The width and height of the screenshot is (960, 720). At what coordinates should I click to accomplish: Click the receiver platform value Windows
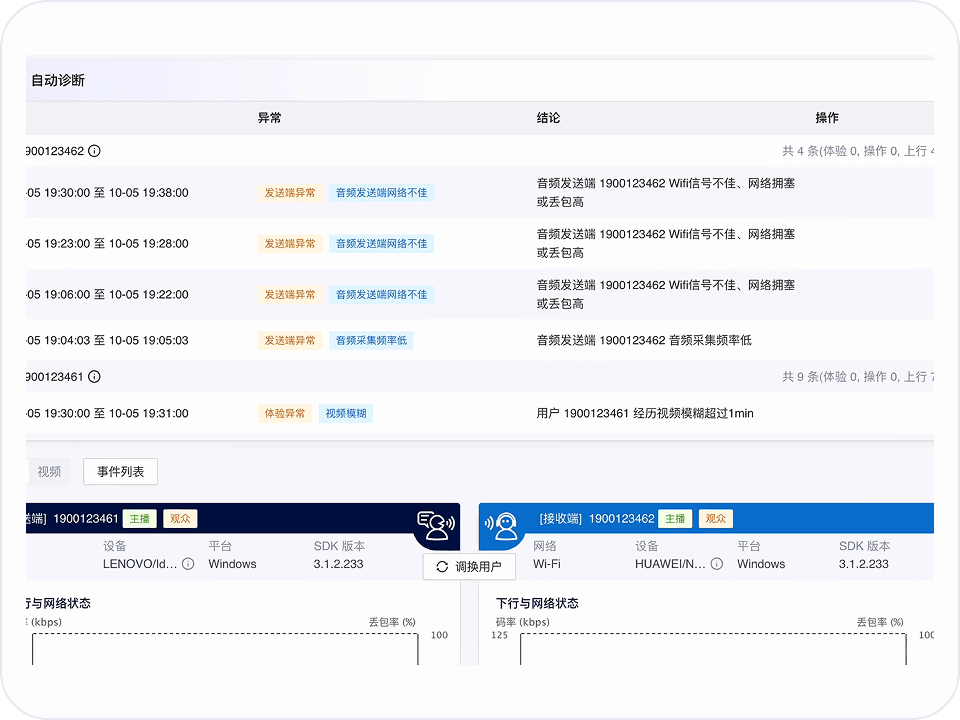click(761, 564)
